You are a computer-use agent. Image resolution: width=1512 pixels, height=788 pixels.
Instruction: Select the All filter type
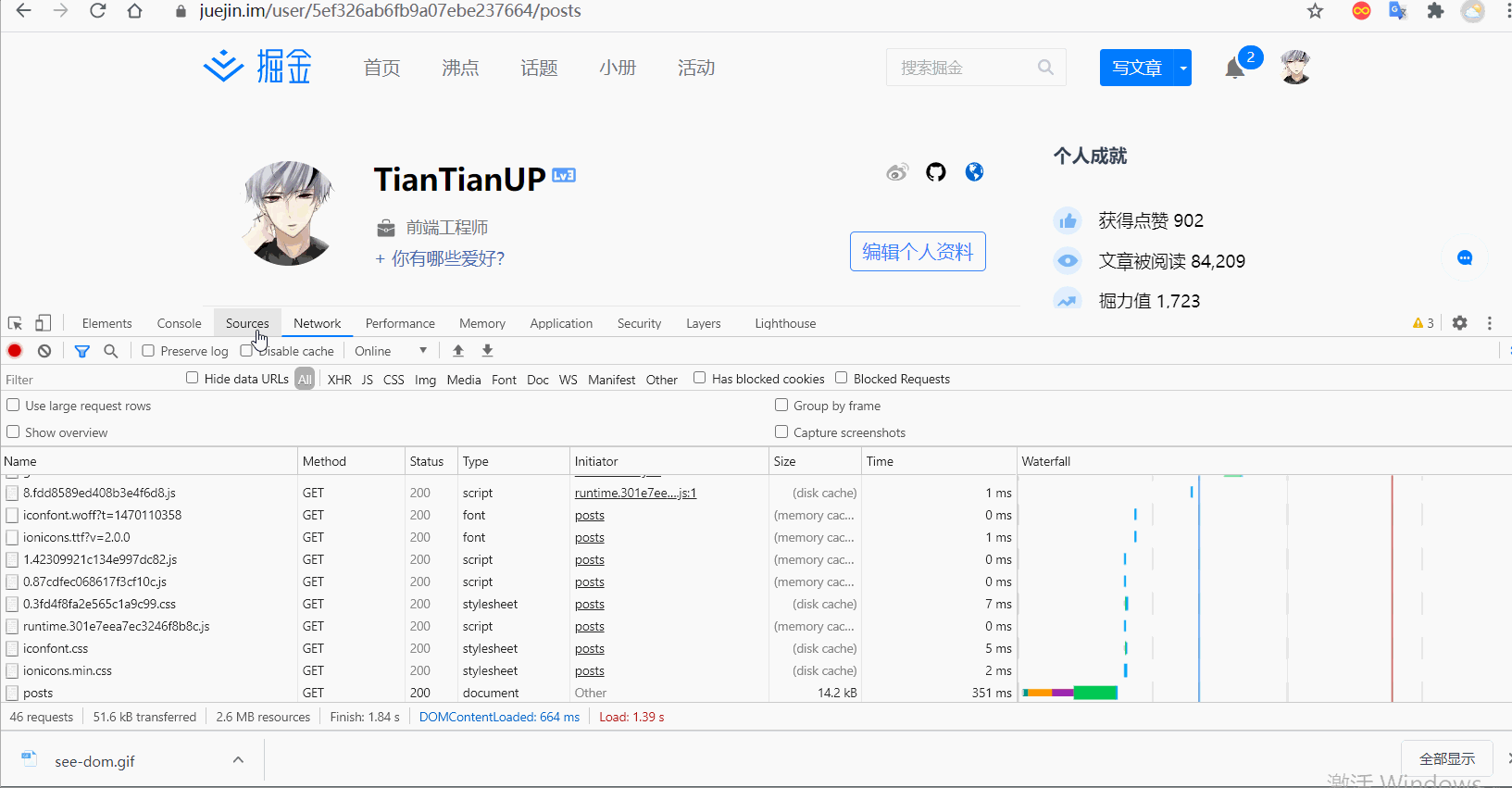coord(305,379)
